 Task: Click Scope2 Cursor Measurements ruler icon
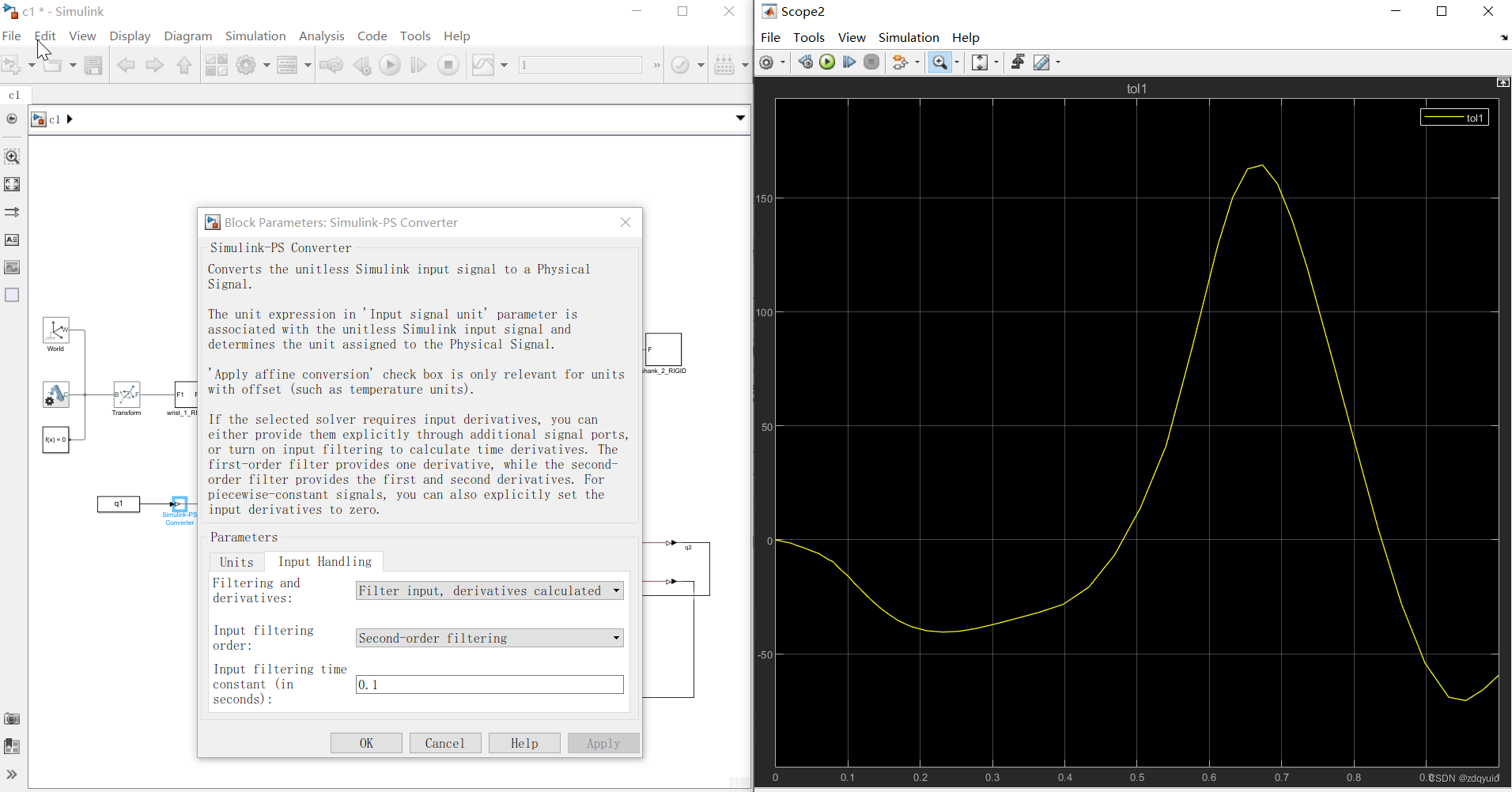click(x=1041, y=62)
